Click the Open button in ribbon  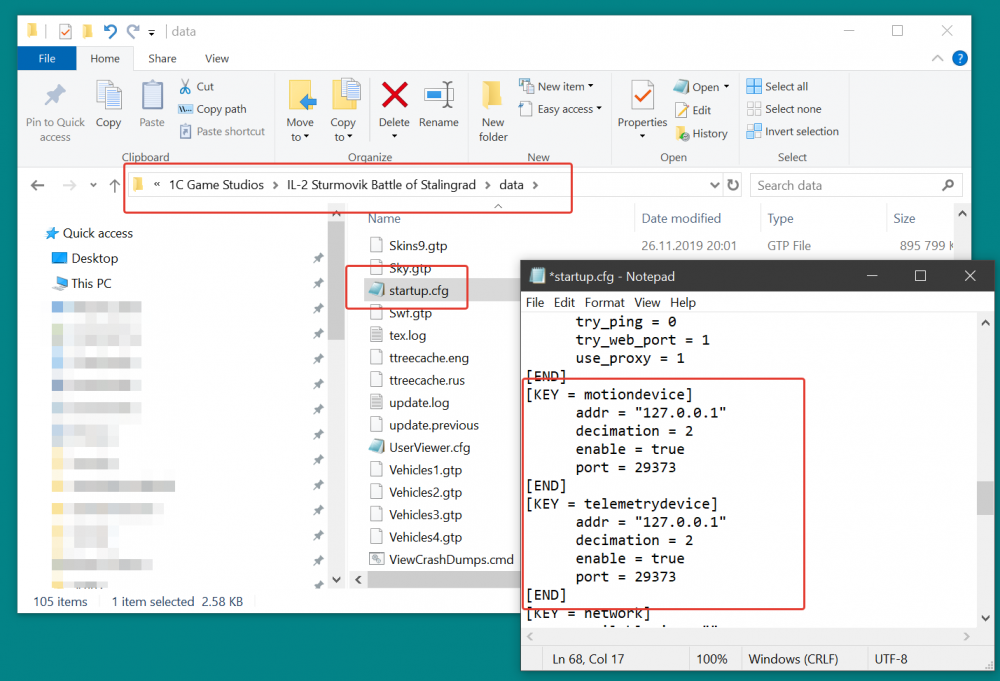(700, 87)
